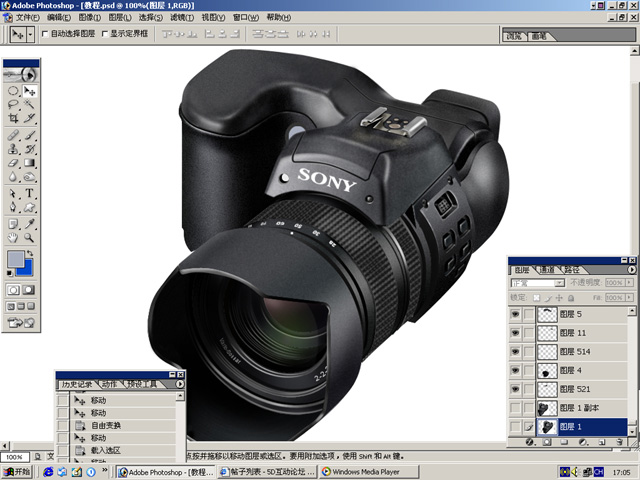Open the 图像(I) menu
The image size is (640, 480).
pos(89,18)
